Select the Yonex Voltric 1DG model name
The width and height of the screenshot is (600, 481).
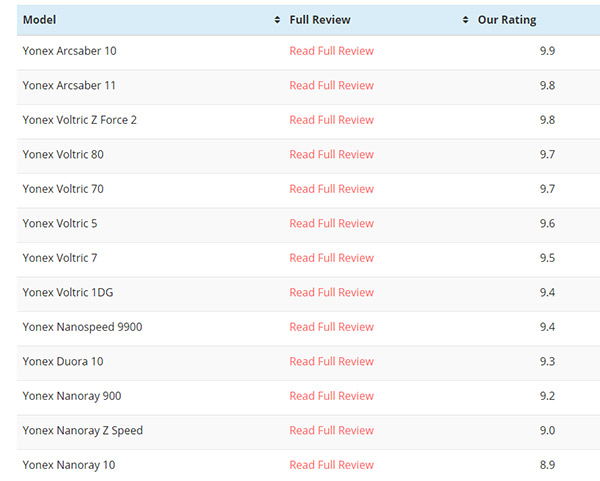(68, 292)
